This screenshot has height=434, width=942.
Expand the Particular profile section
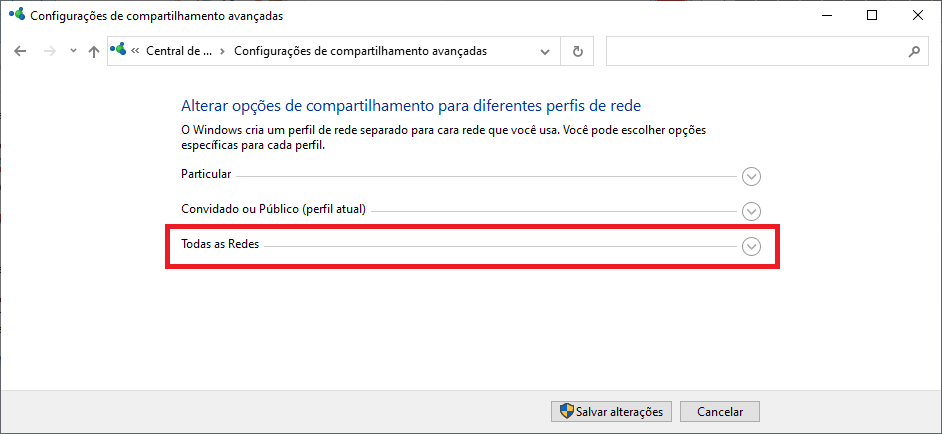[x=752, y=177]
